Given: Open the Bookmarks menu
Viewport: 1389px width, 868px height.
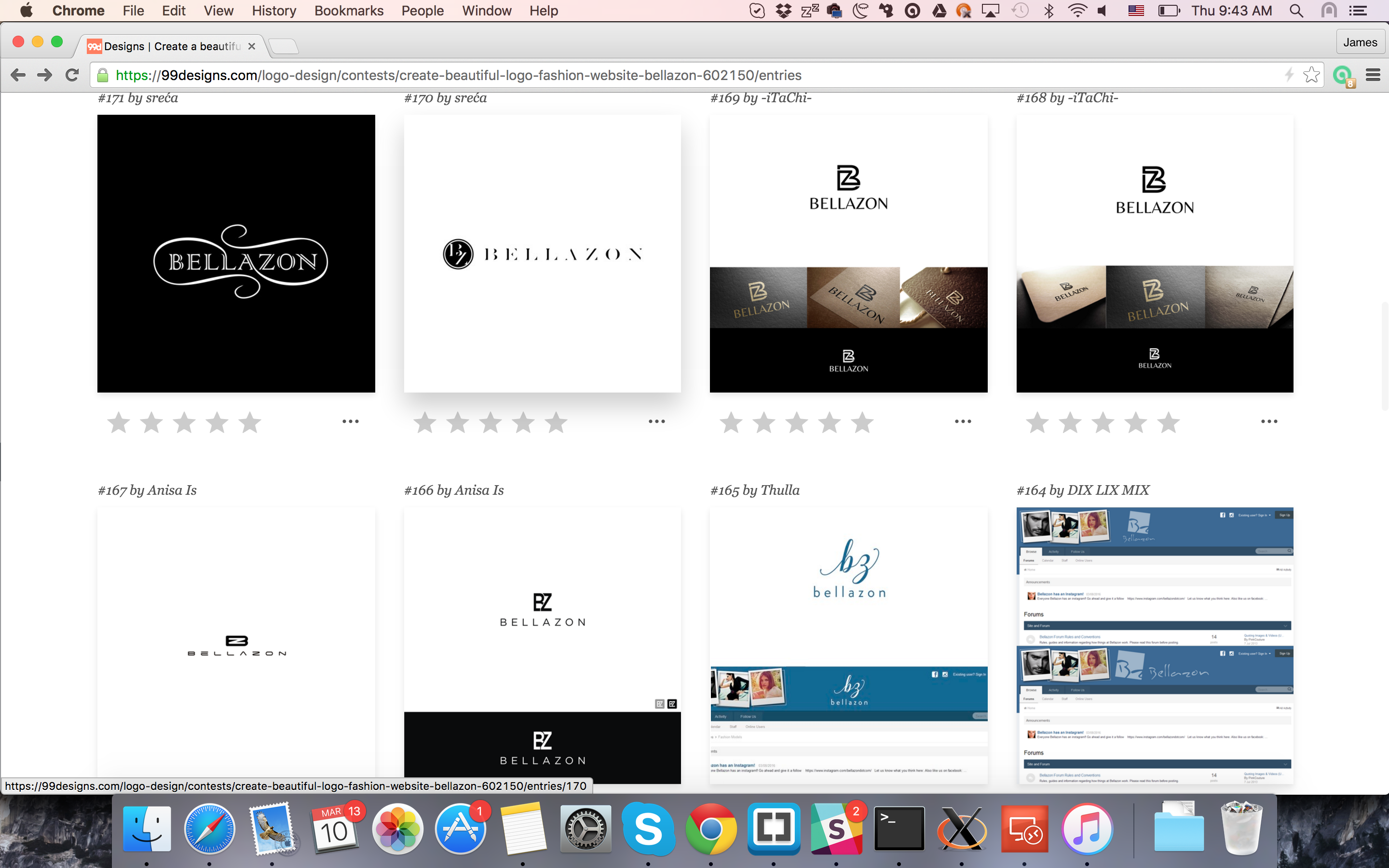Looking at the screenshot, I should (x=348, y=11).
